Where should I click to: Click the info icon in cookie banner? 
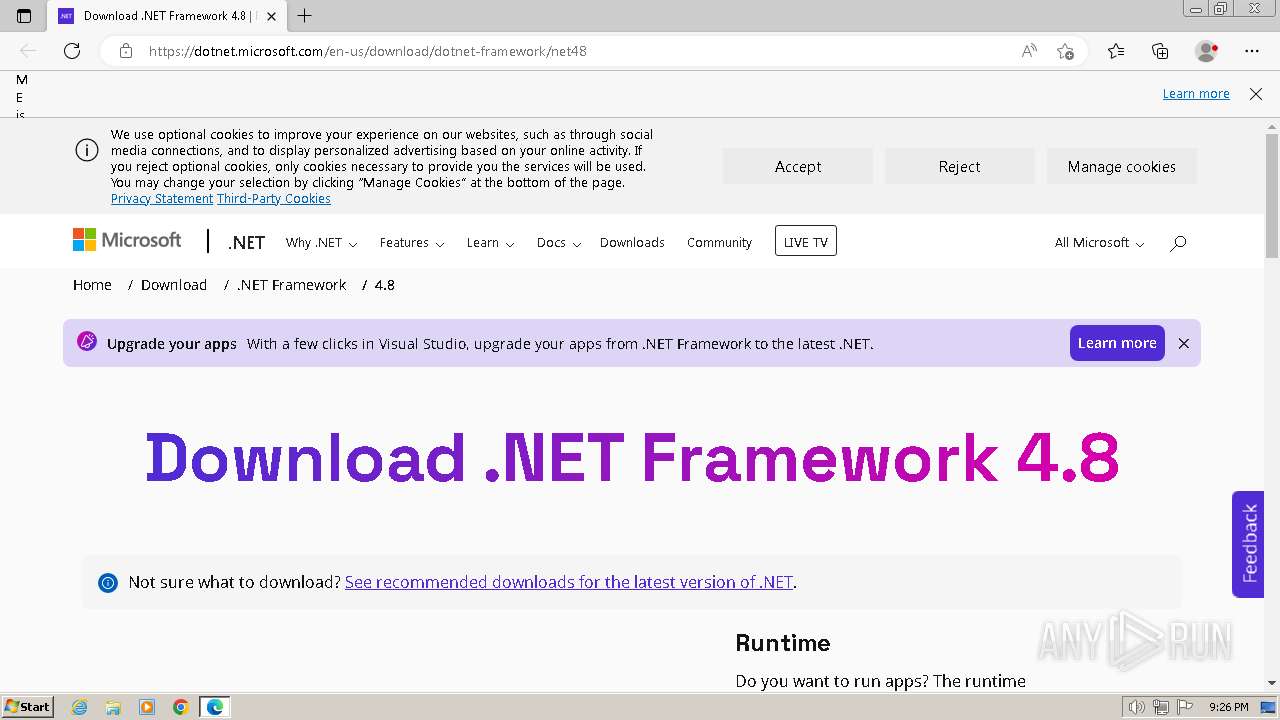(87, 150)
